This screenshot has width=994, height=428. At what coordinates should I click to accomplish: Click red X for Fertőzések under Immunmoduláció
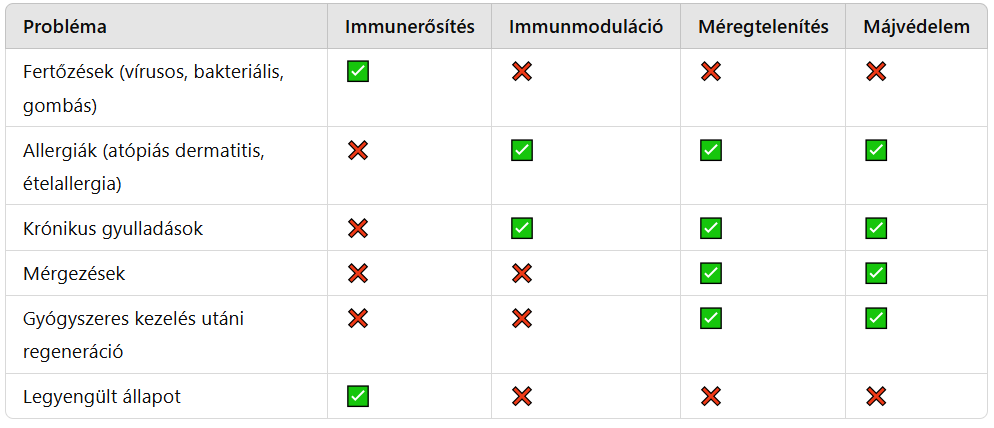(x=521, y=71)
